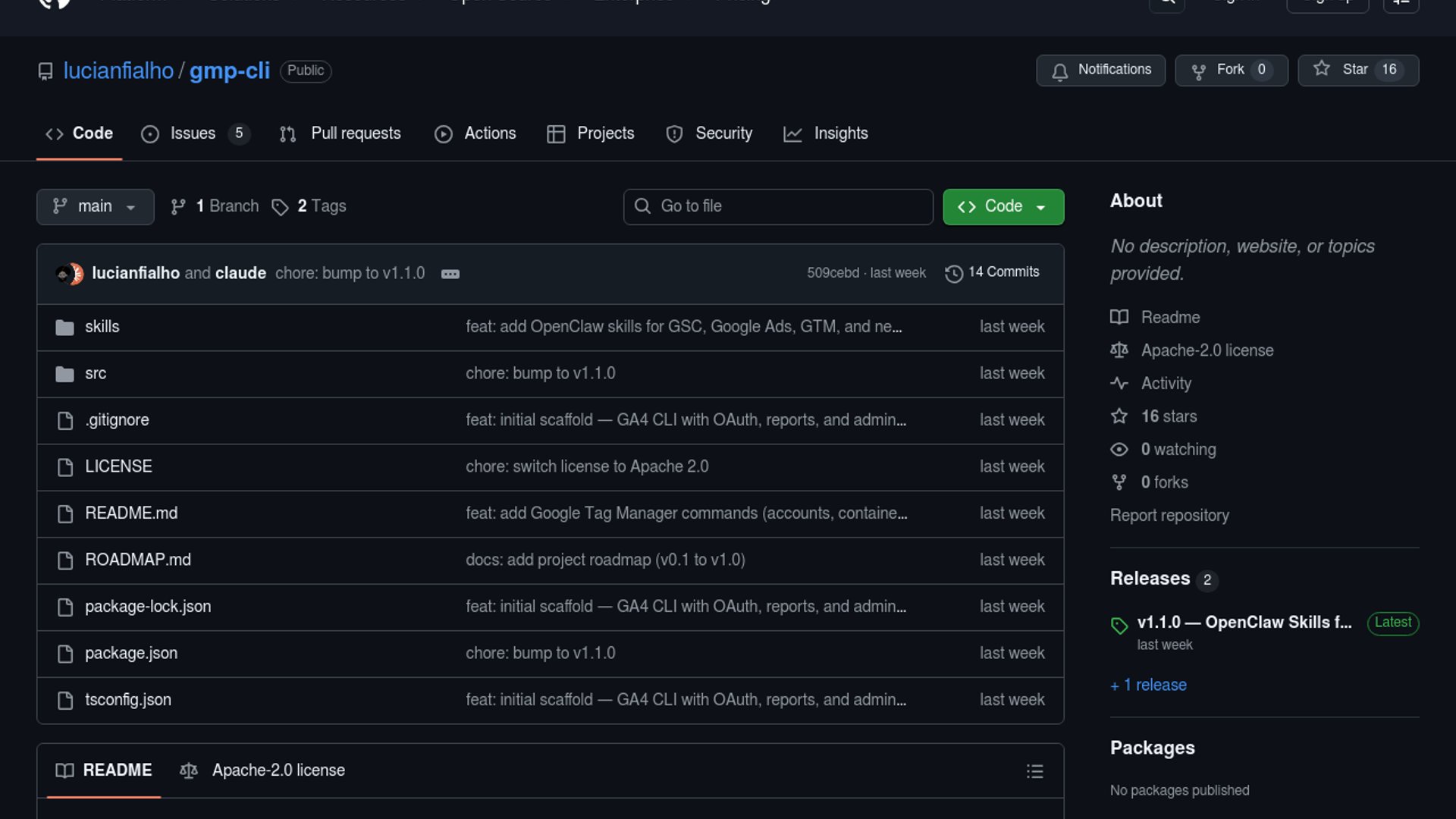Click the Notifications bell icon
1456x819 pixels.
click(1059, 71)
